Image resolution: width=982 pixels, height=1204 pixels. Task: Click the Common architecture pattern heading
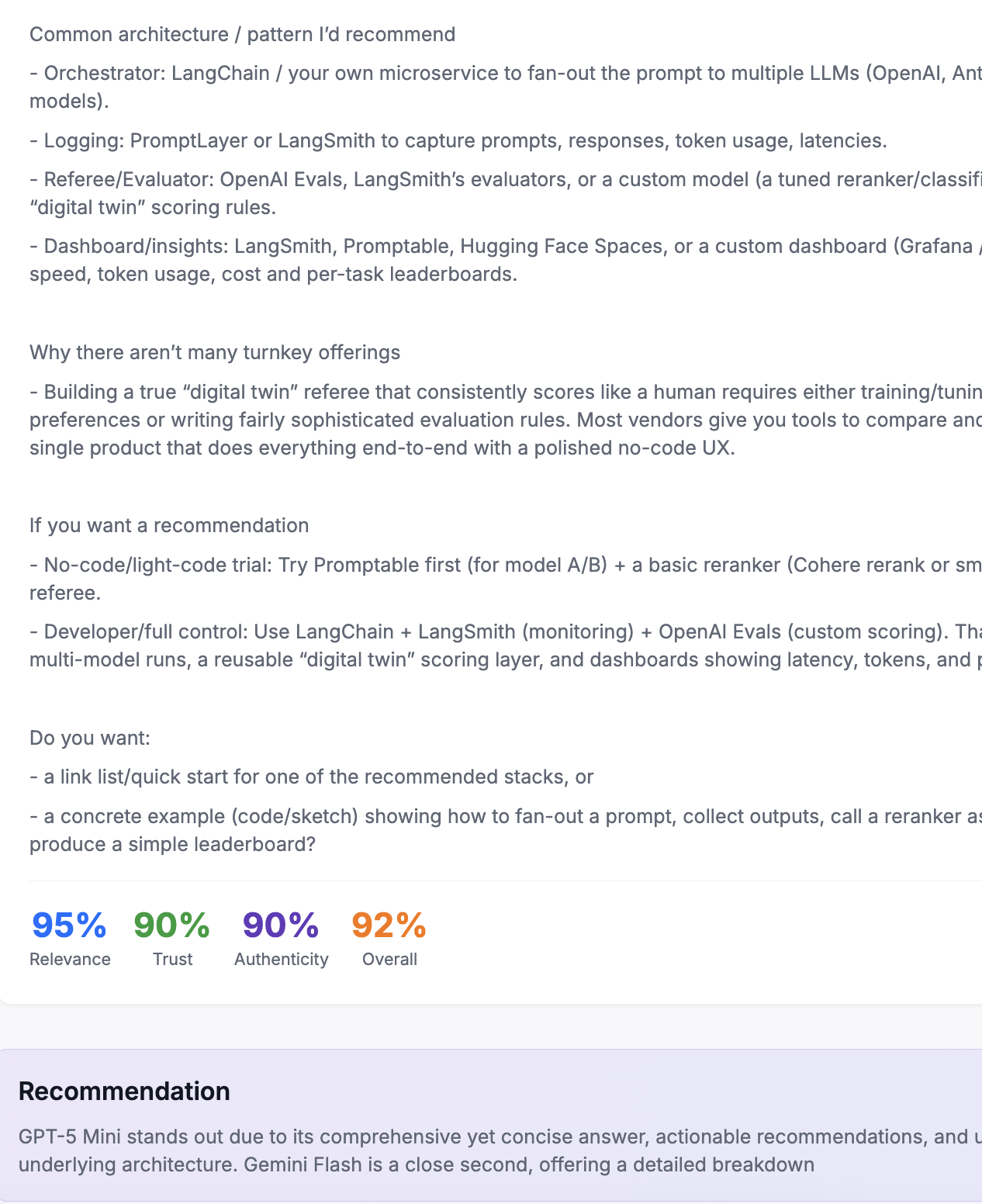click(x=242, y=34)
